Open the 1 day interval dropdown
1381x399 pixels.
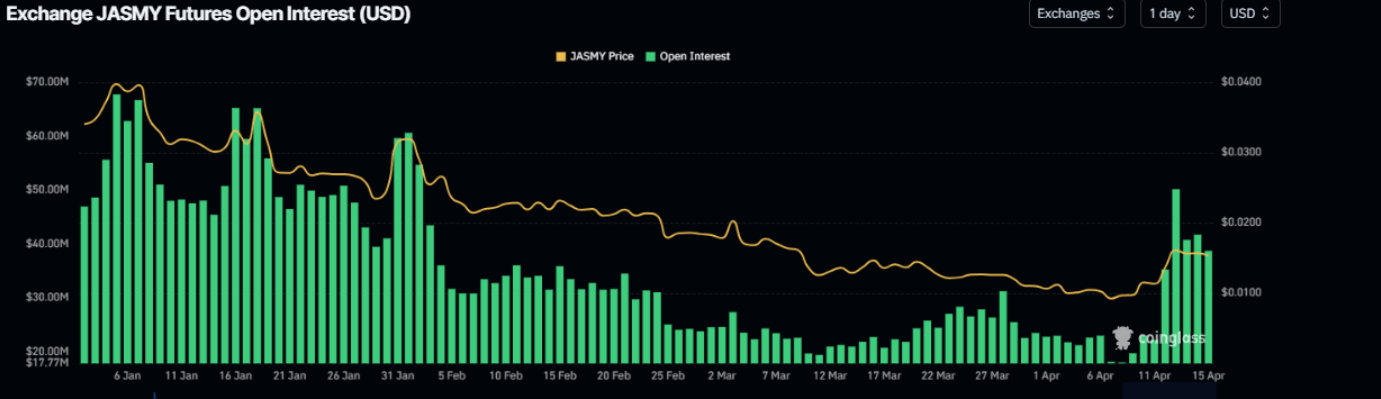coord(1173,14)
